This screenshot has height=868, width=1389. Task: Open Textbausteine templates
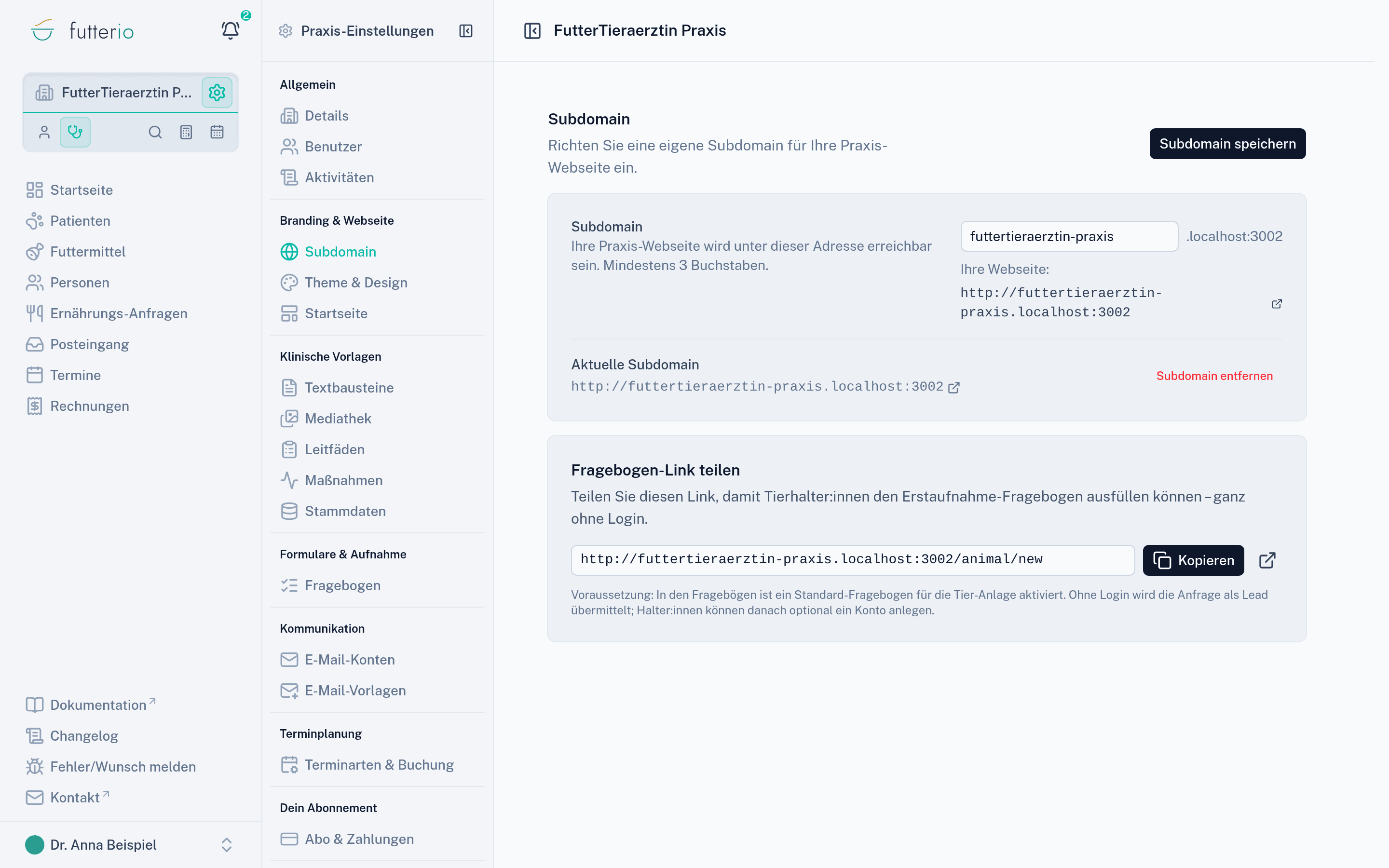(337, 388)
